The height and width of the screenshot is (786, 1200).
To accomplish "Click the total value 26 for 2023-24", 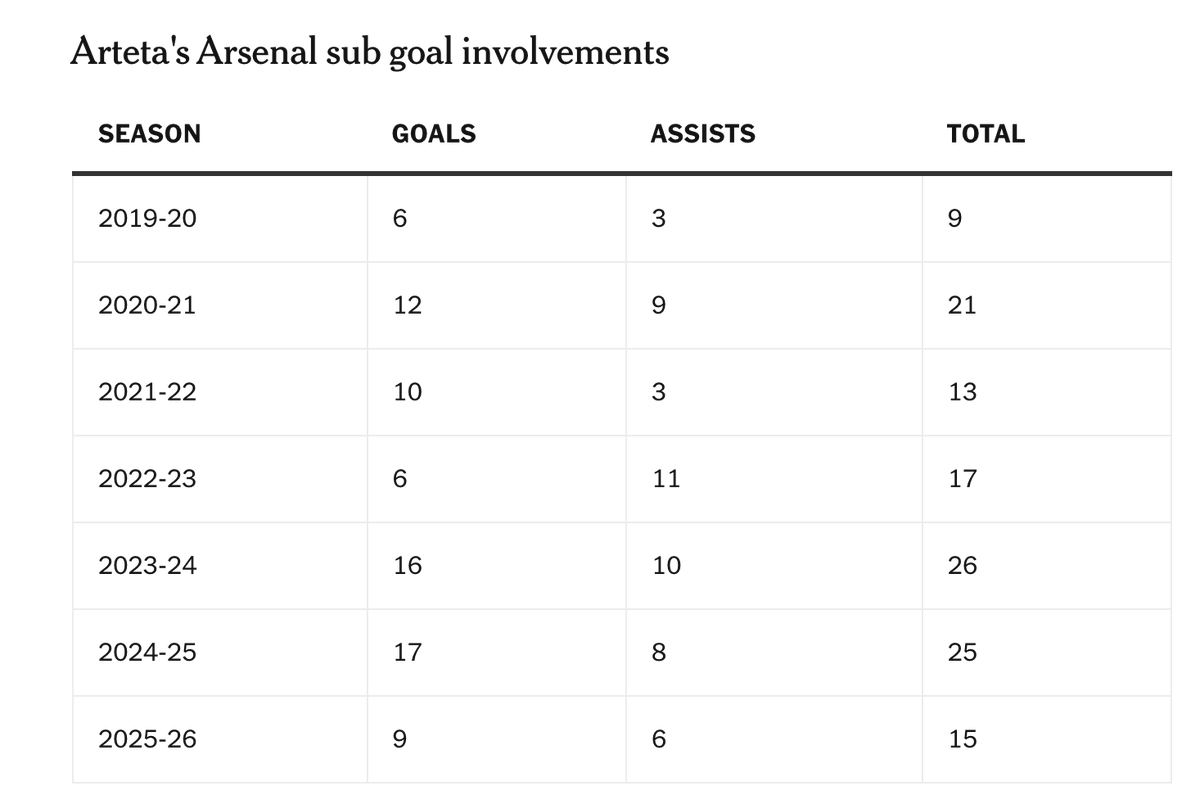I will [962, 566].
